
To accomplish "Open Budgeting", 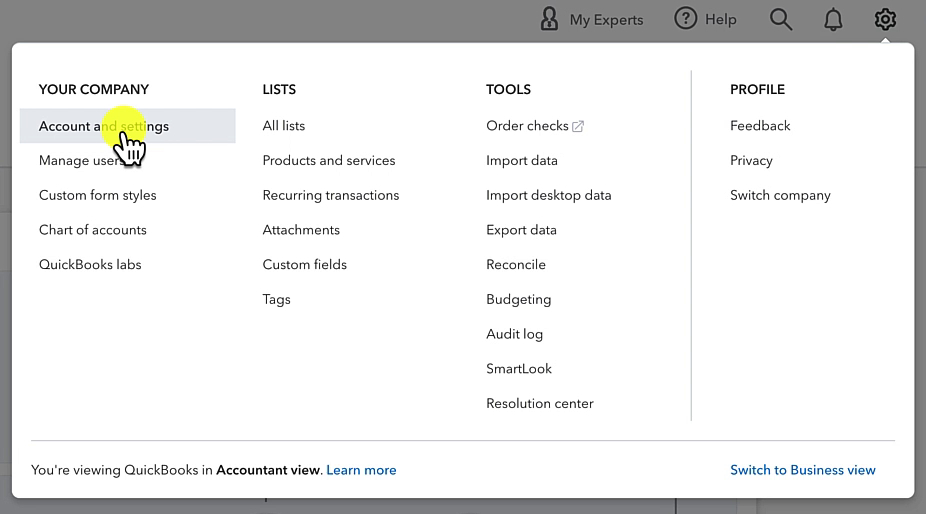I will [519, 300].
